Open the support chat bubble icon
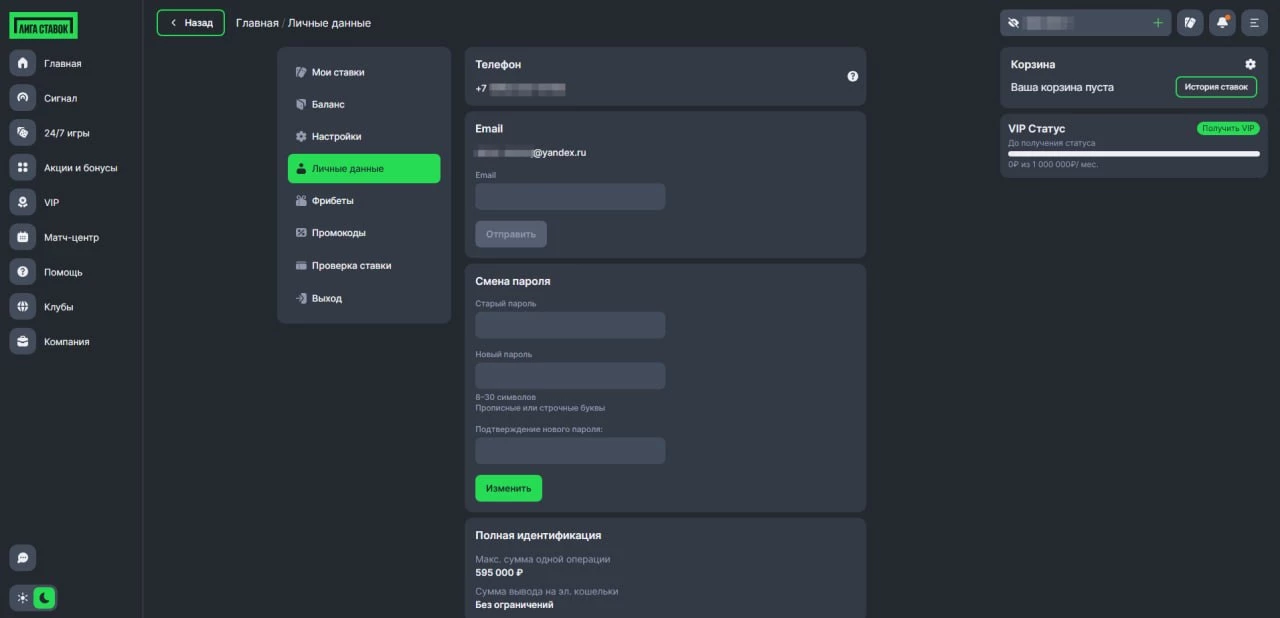The image size is (1280, 618). coord(22,558)
